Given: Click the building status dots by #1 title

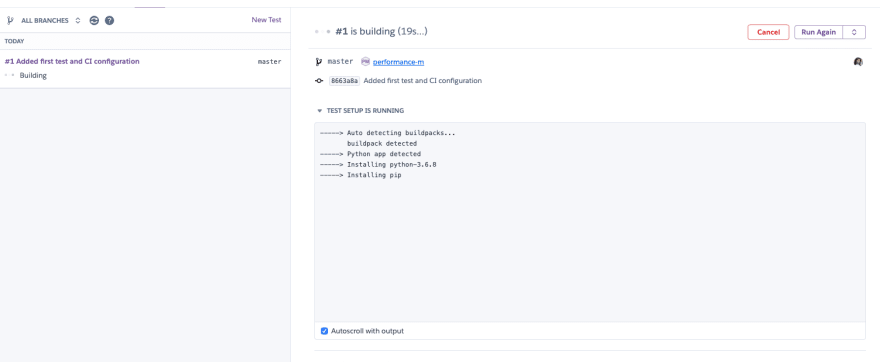Looking at the screenshot, I should point(323,32).
